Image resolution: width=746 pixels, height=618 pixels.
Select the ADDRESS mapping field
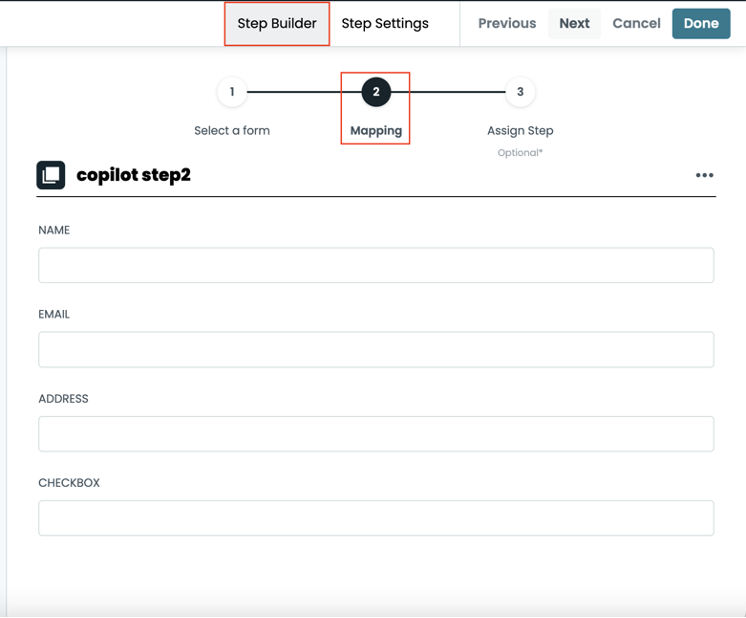point(376,433)
